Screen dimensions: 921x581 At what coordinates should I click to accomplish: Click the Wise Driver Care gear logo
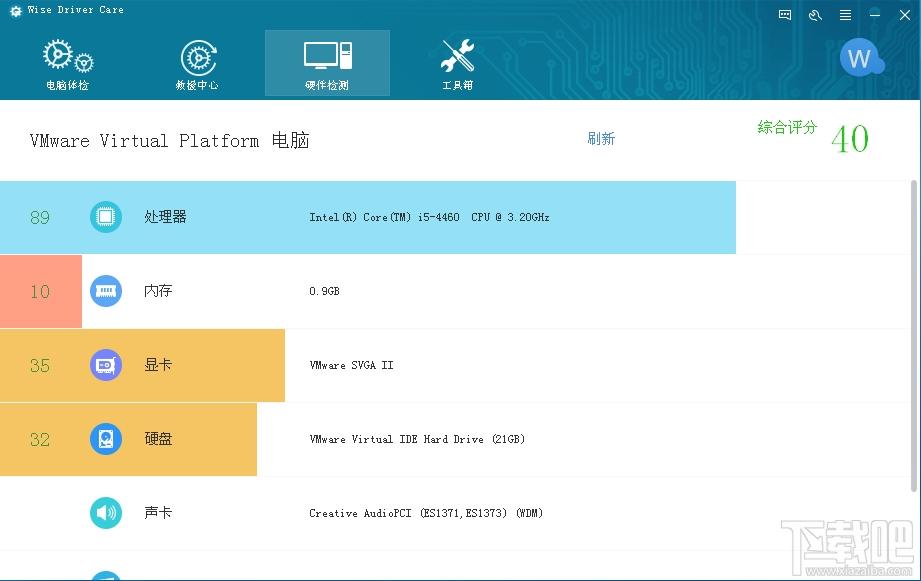(x=15, y=10)
